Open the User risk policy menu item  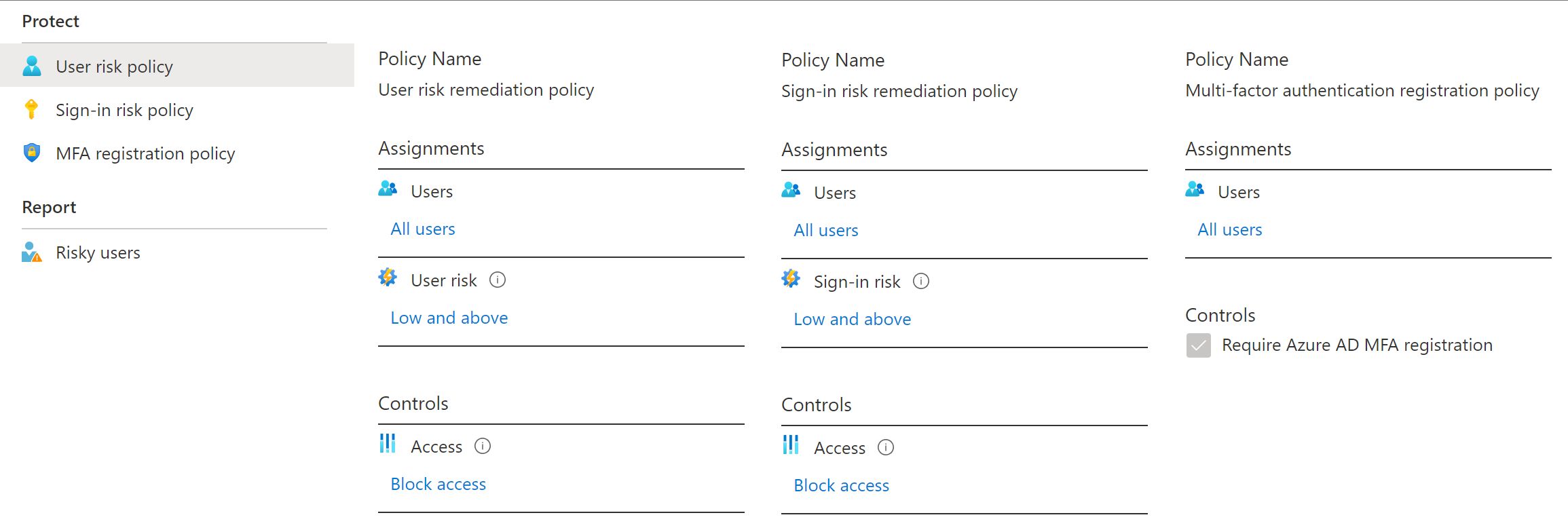click(x=114, y=67)
